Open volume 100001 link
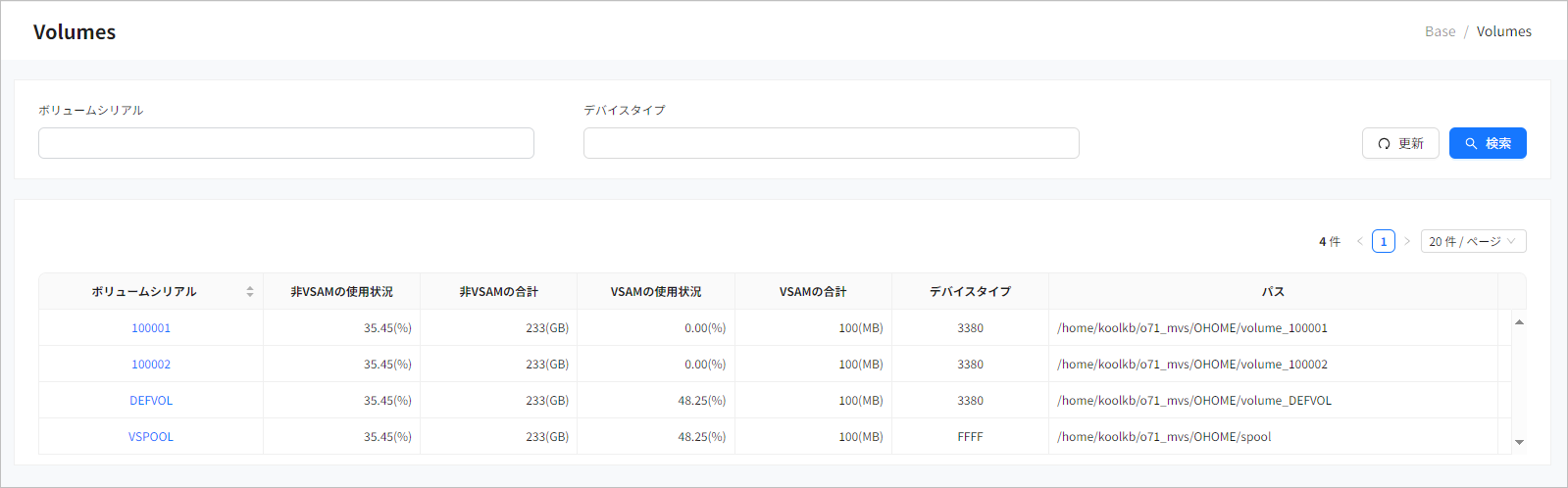This screenshot has width=1568, height=488. [x=151, y=328]
